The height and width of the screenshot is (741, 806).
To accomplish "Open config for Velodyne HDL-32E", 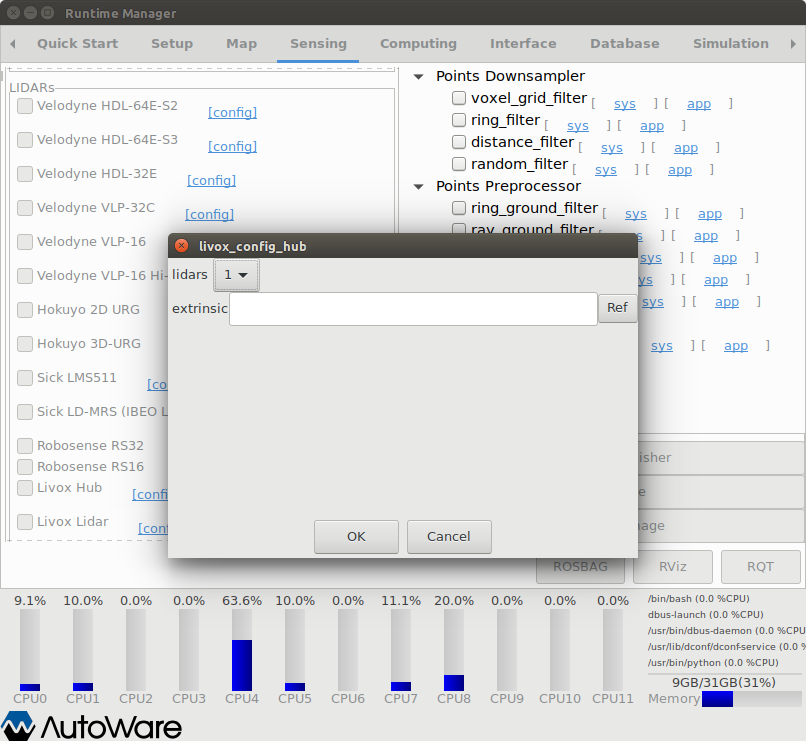I will coord(211,180).
